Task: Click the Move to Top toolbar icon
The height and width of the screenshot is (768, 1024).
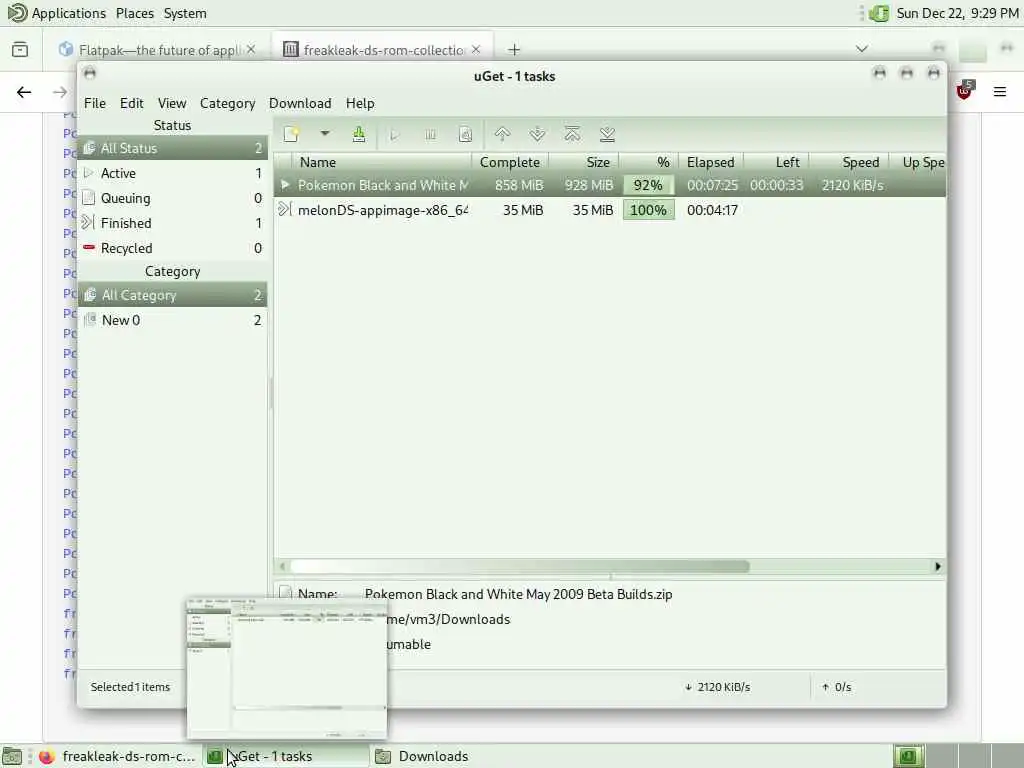Action: [x=572, y=135]
